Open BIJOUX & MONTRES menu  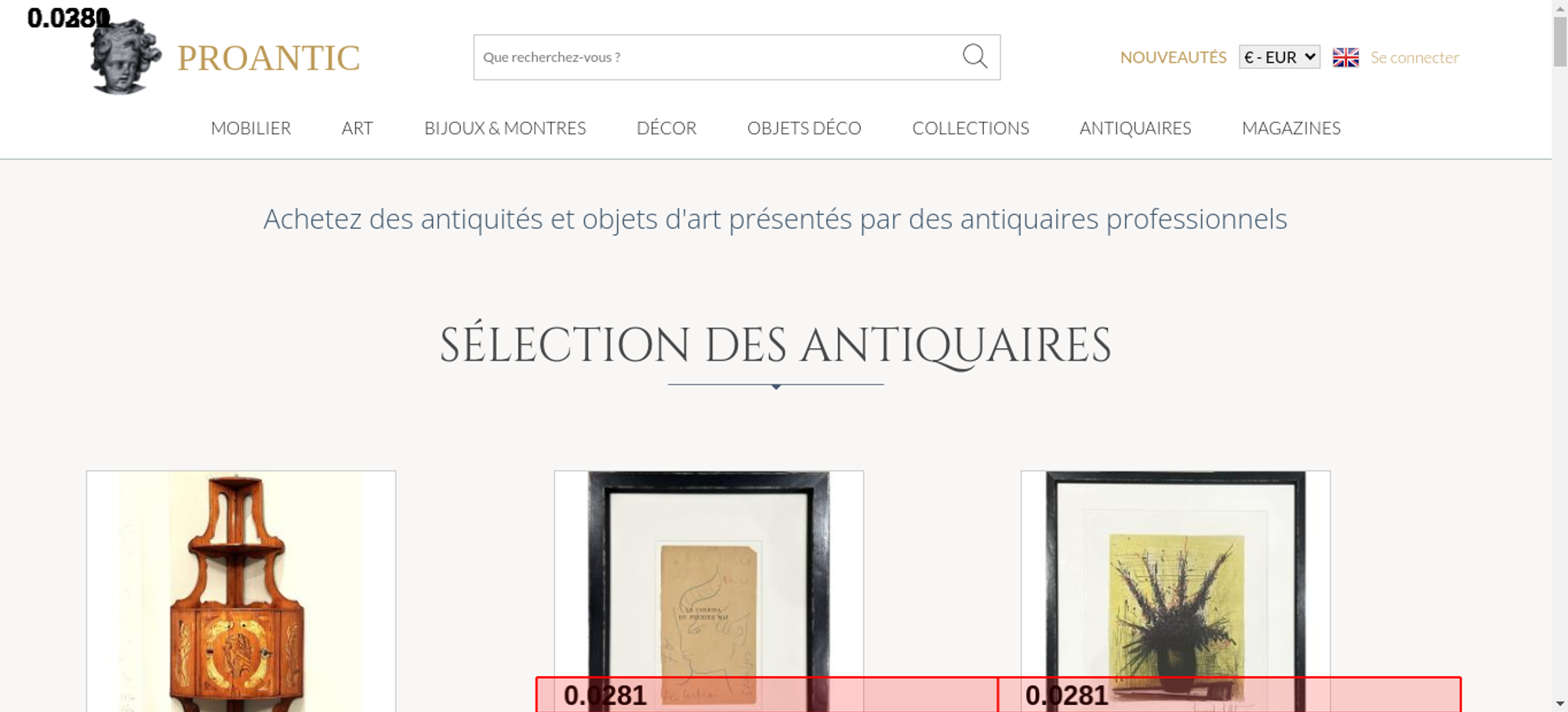505,128
